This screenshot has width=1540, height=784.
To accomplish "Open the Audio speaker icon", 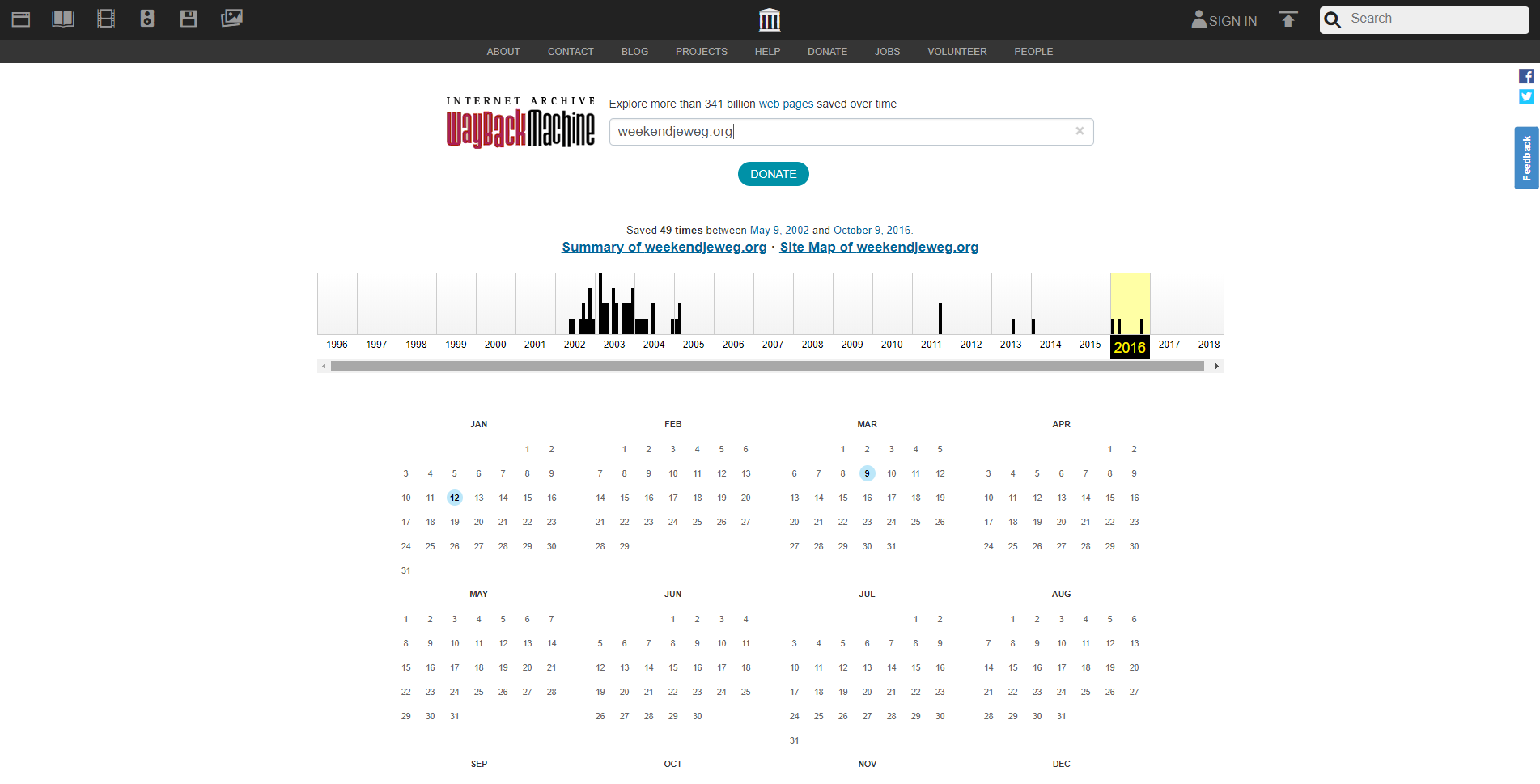I will click(x=147, y=19).
